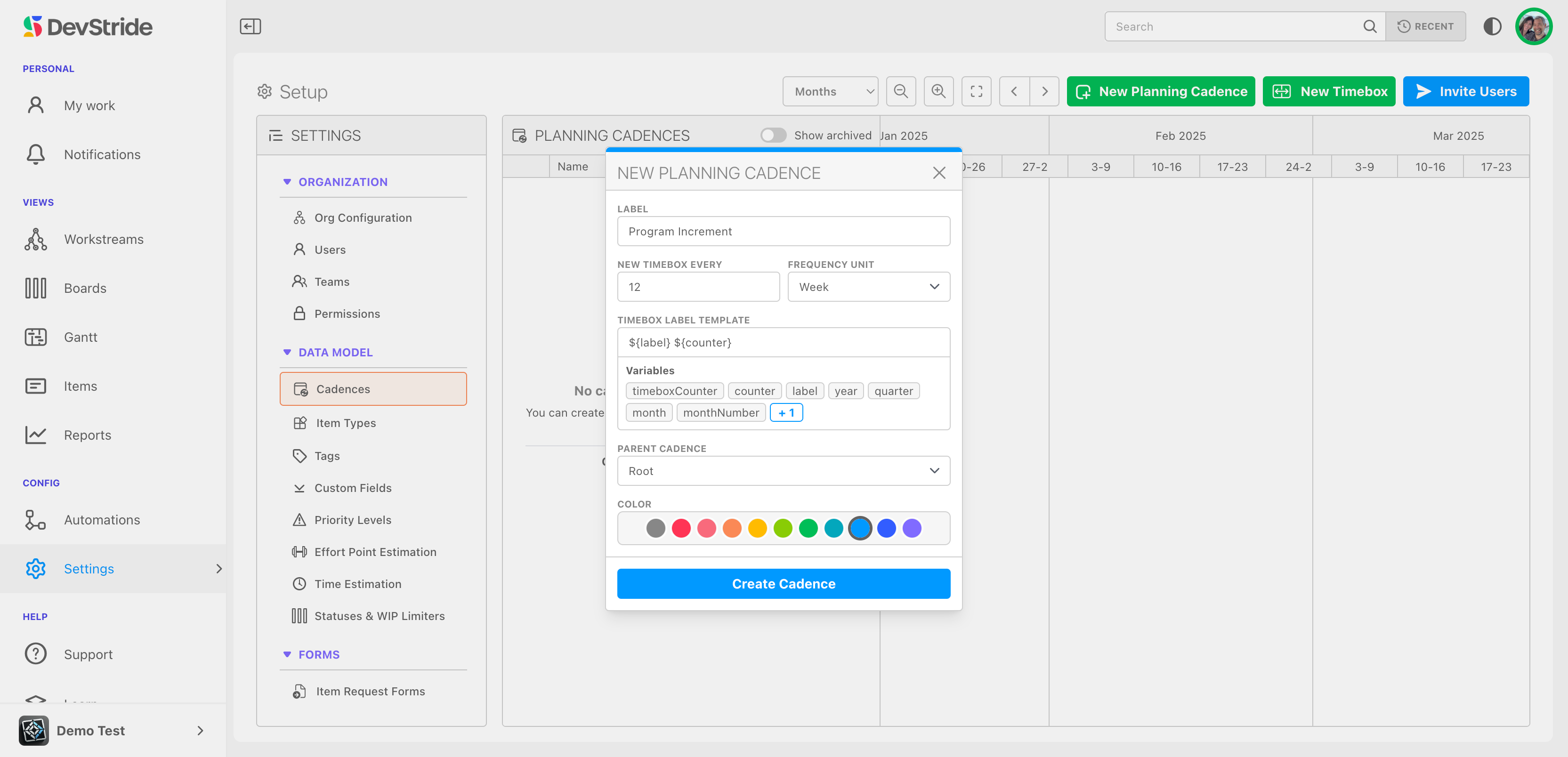This screenshot has height=757, width=1568.
Task: Show more variables with +1 chip
Action: 786,412
